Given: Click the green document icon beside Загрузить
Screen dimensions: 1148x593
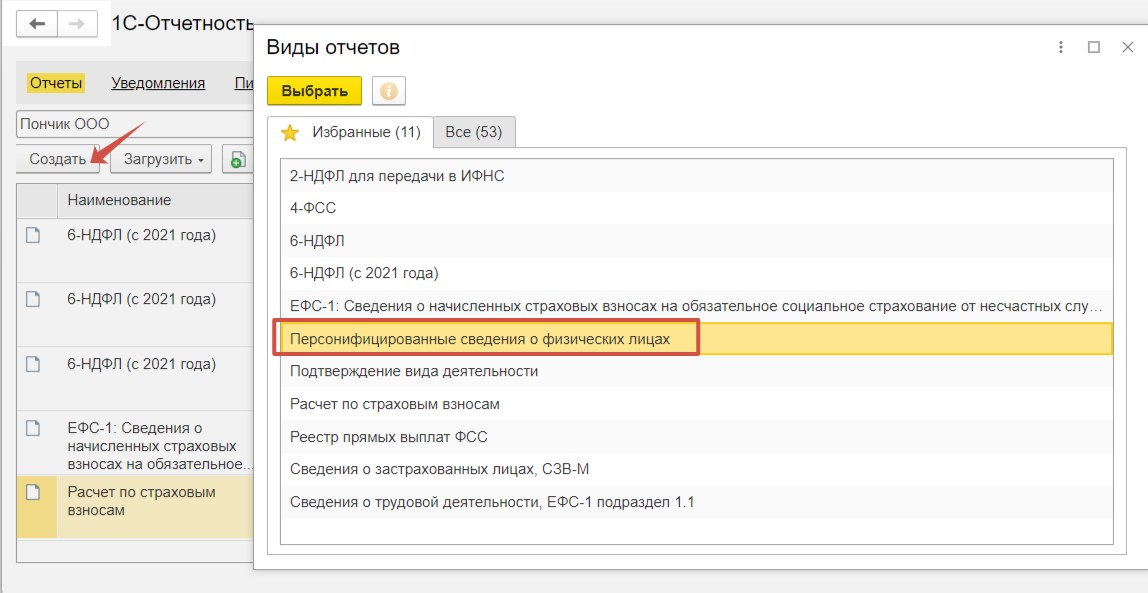Looking at the screenshot, I should pyautogui.click(x=237, y=160).
